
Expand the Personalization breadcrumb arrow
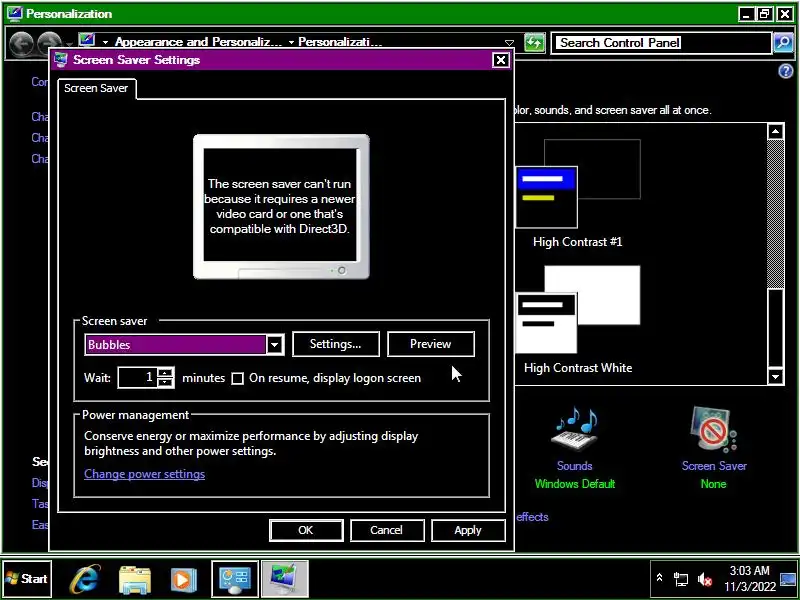(291, 42)
